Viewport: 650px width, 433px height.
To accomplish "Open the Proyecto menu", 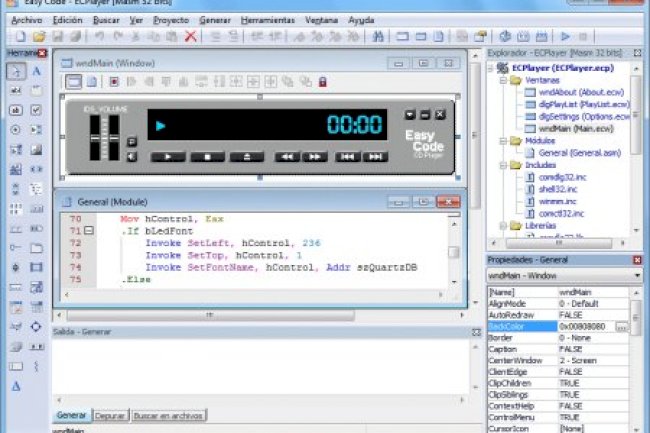I will (172, 20).
